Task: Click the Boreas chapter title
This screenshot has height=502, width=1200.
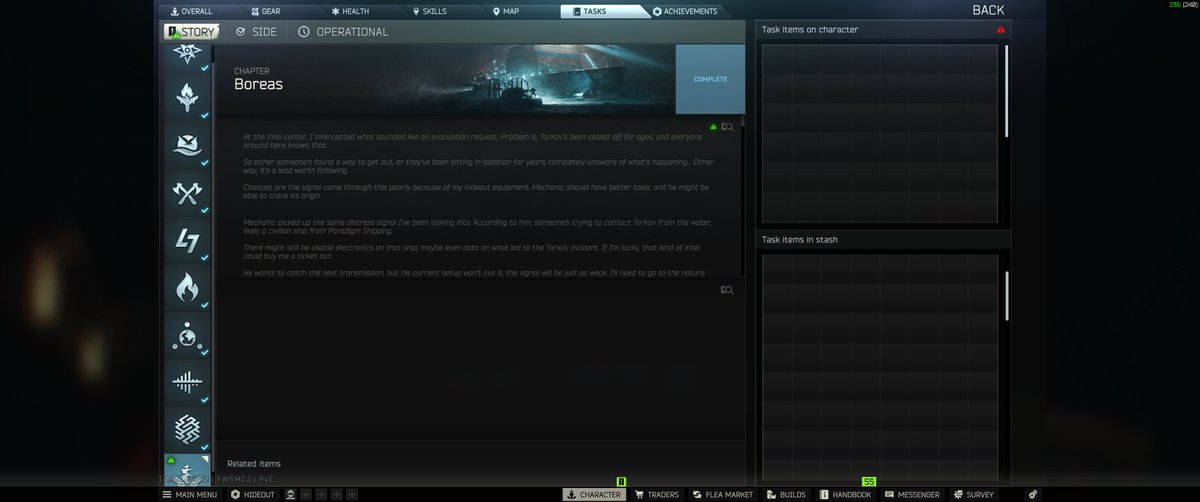Action: (258, 84)
